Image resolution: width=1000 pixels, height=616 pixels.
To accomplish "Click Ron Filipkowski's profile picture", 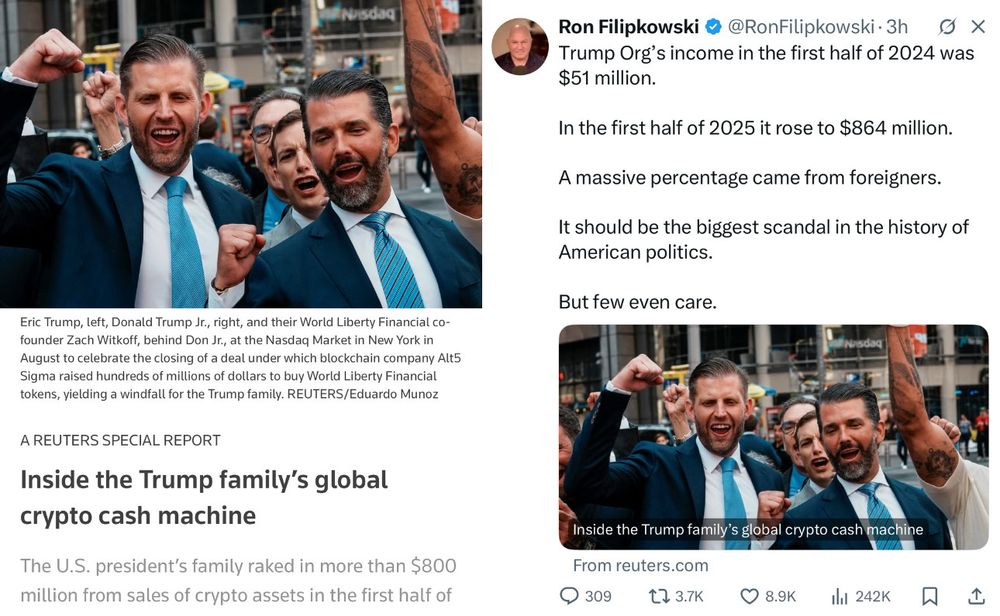I will [x=520, y=45].
